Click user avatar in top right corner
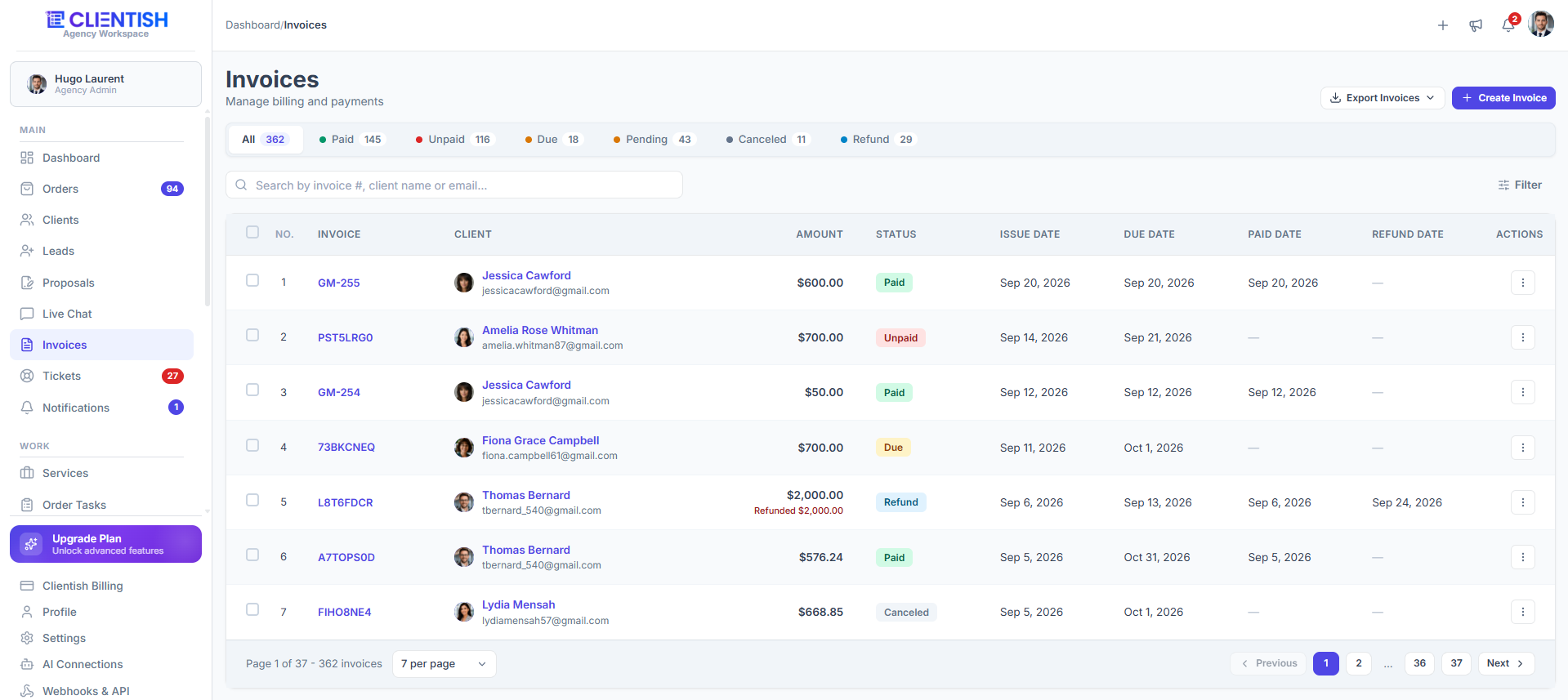 coord(1541,25)
